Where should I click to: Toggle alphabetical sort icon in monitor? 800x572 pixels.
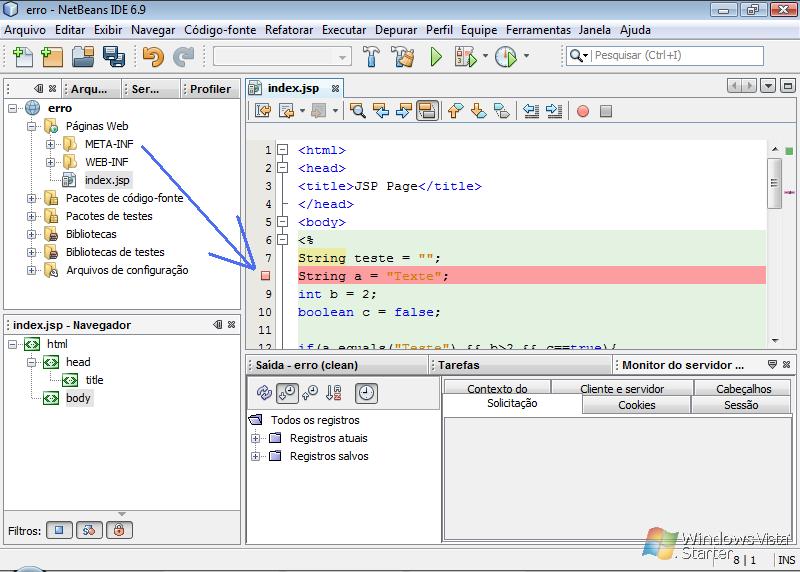tap(333, 393)
